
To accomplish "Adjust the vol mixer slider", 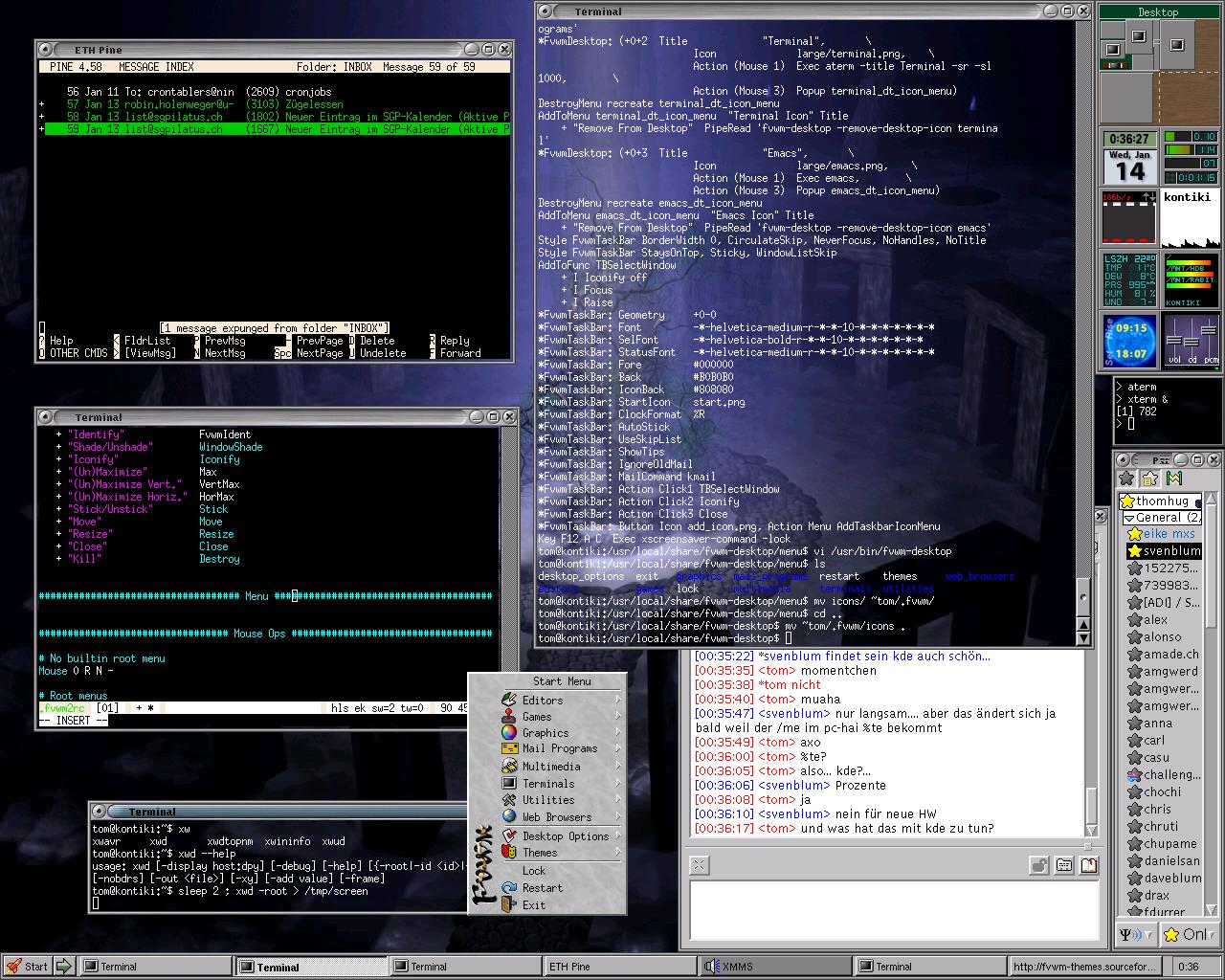I will click(x=1174, y=342).
